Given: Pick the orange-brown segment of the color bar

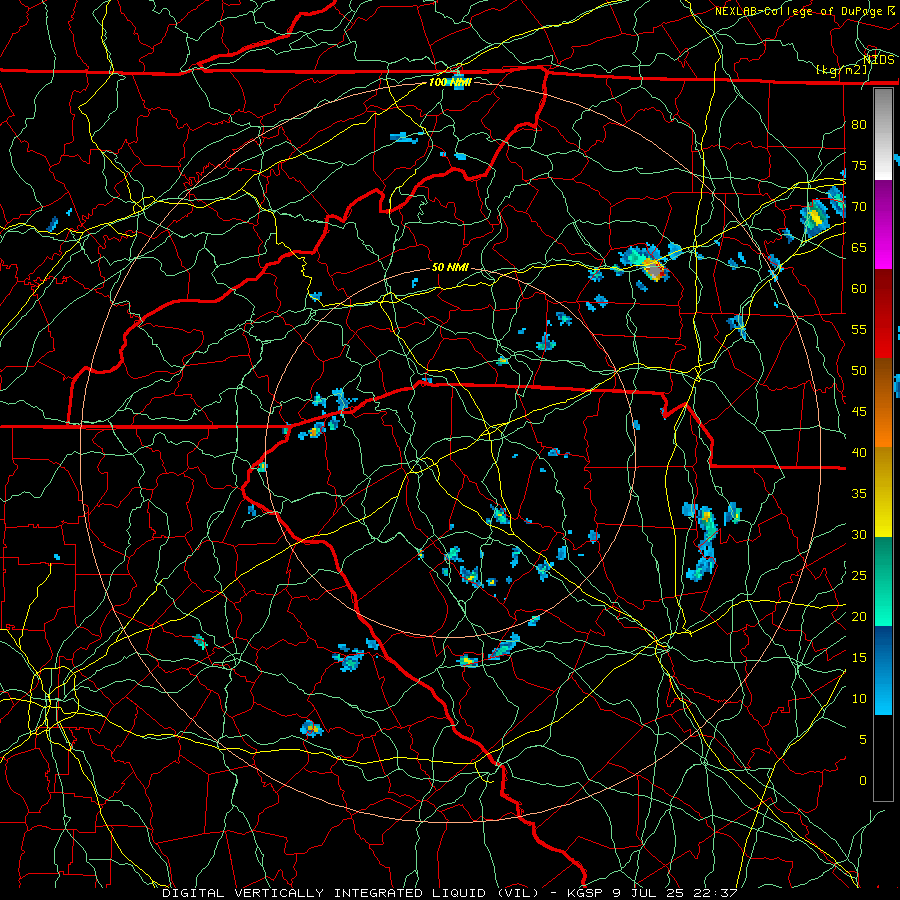Looking at the screenshot, I should tap(883, 403).
